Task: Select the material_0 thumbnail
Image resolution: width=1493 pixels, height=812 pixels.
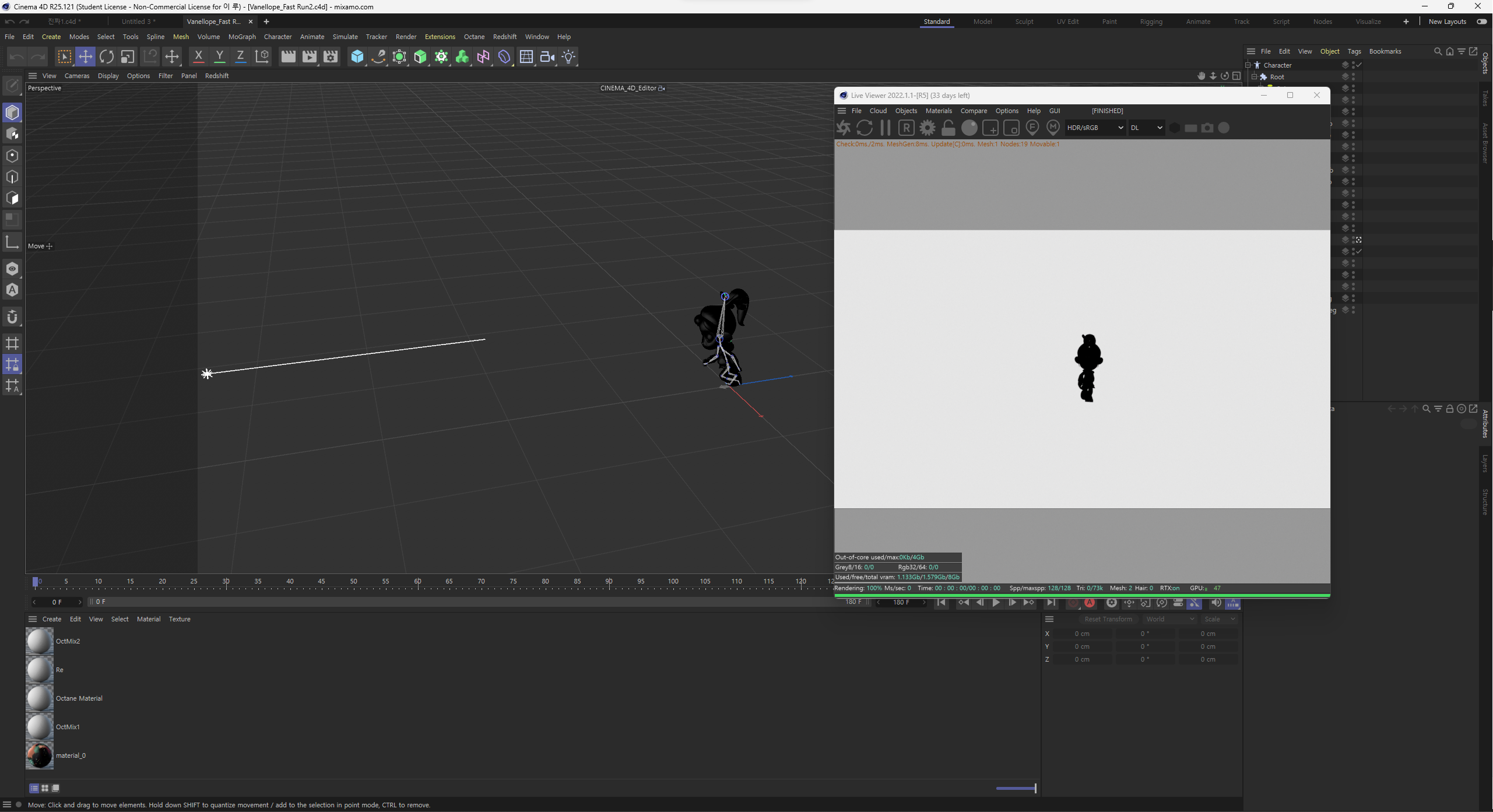Action: (x=40, y=755)
